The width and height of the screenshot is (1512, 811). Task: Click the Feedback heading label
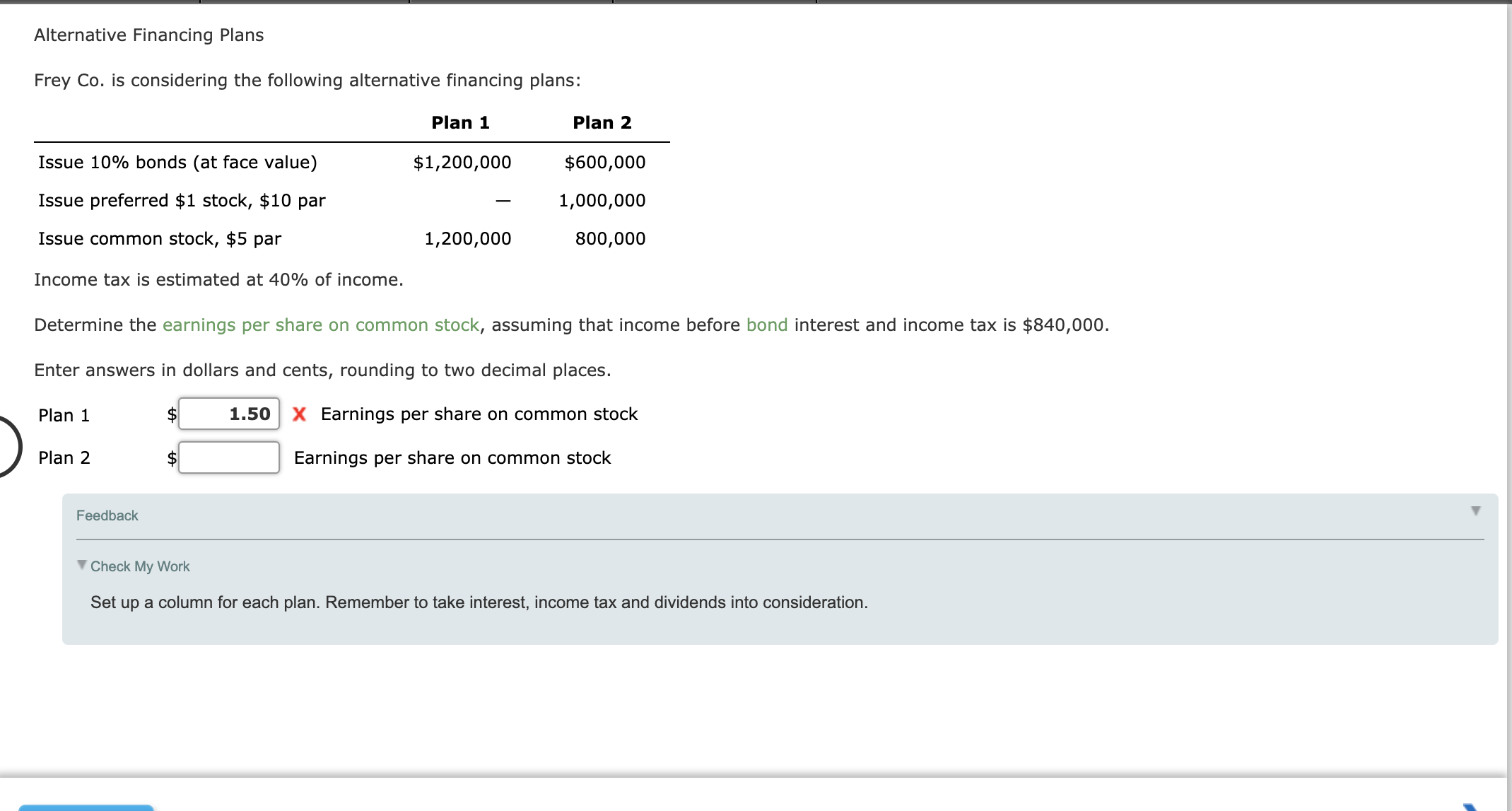(x=107, y=515)
